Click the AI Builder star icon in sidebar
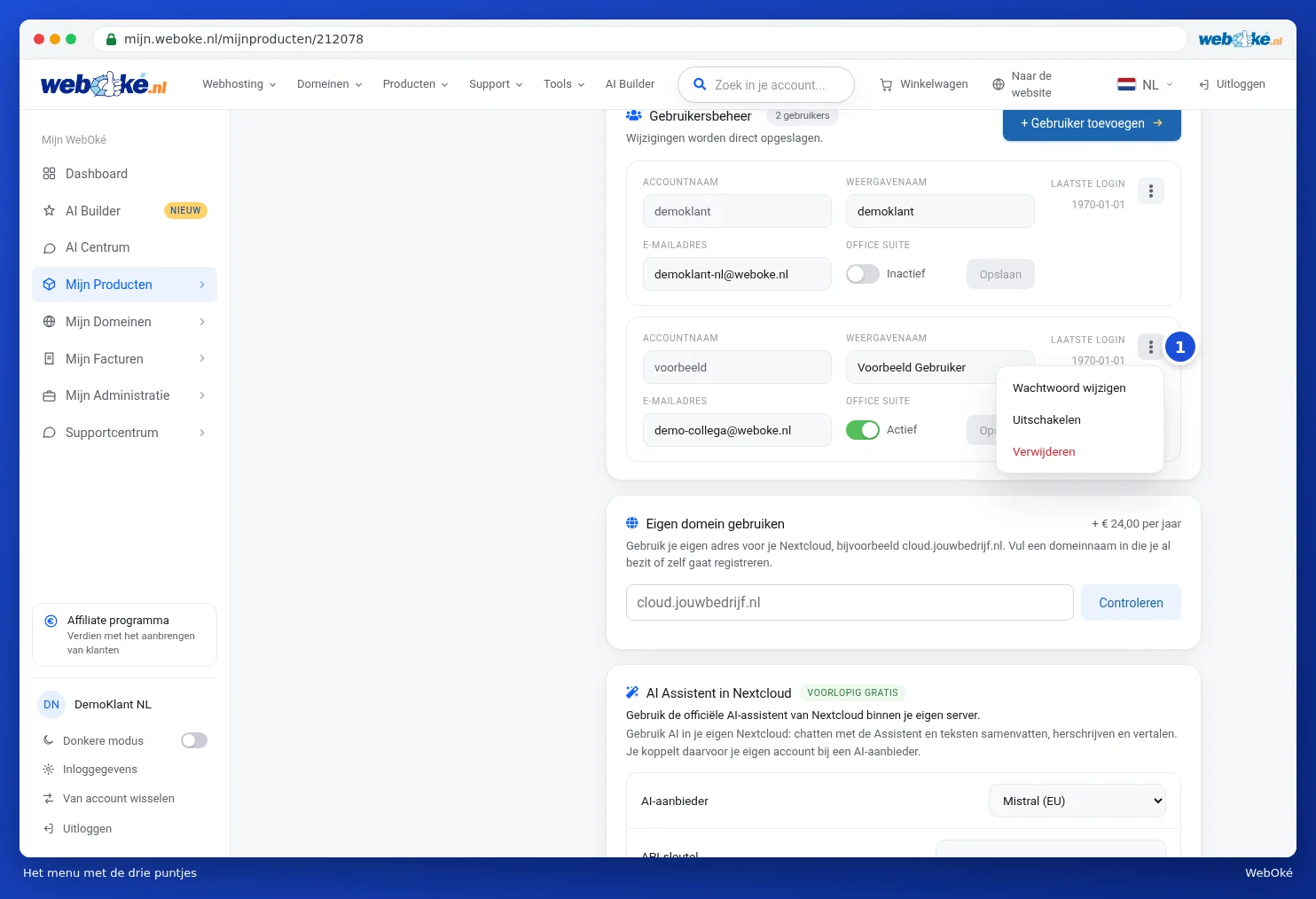Viewport: 1316px width, 899px height. tap(50, 211)
